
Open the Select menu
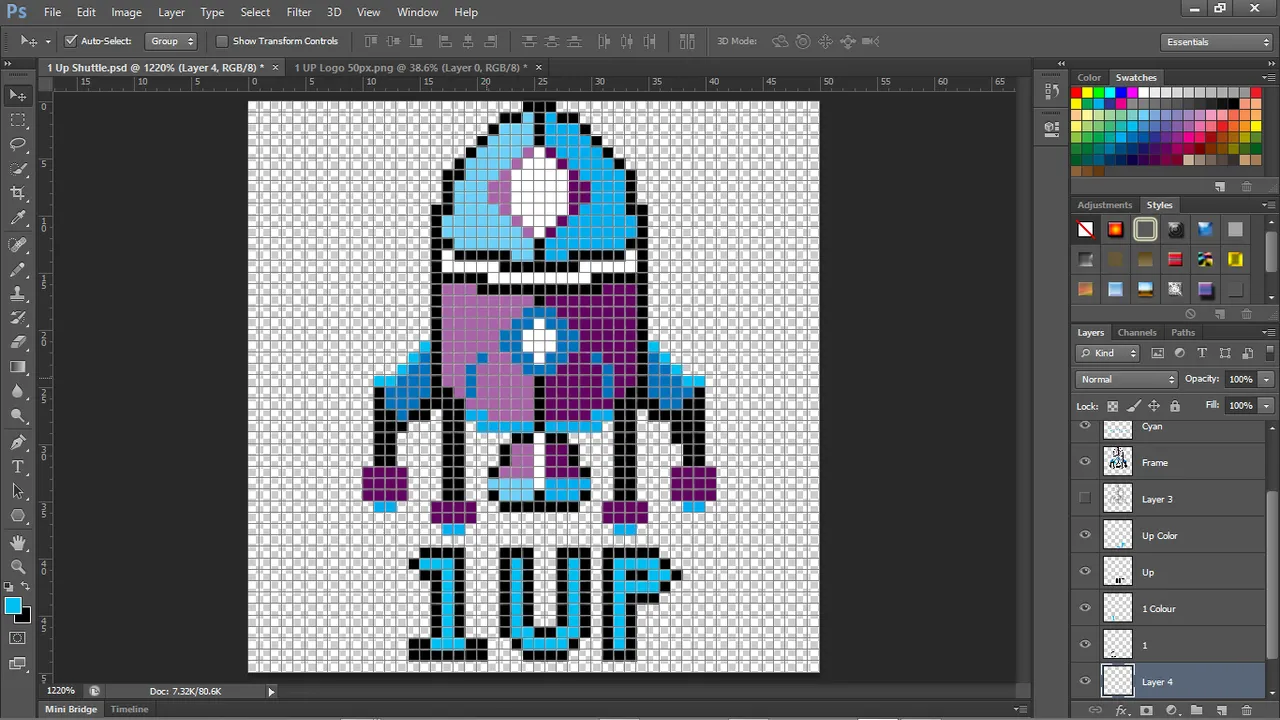click(x=255, y=12)
